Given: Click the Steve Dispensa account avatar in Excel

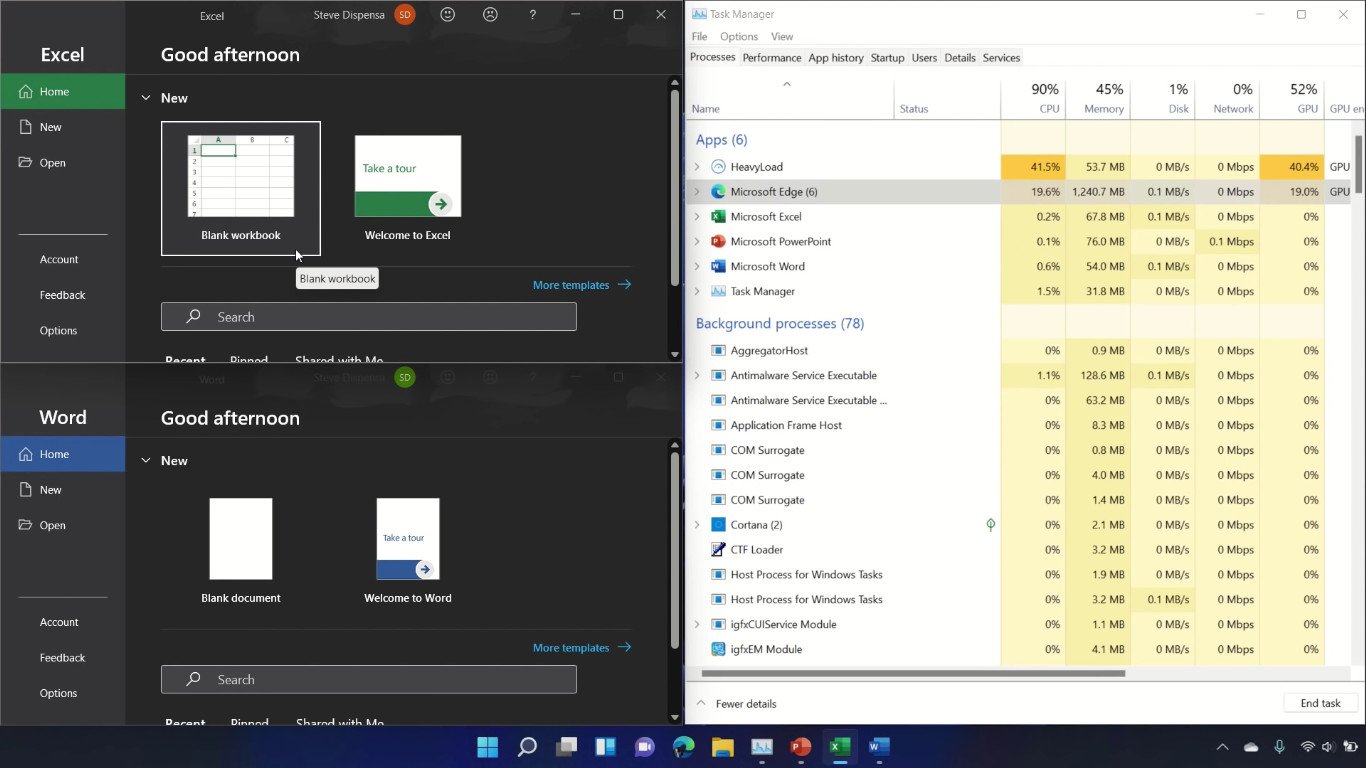Looking at the screenshot, I should pyautogui.click(x=405, y=15).
